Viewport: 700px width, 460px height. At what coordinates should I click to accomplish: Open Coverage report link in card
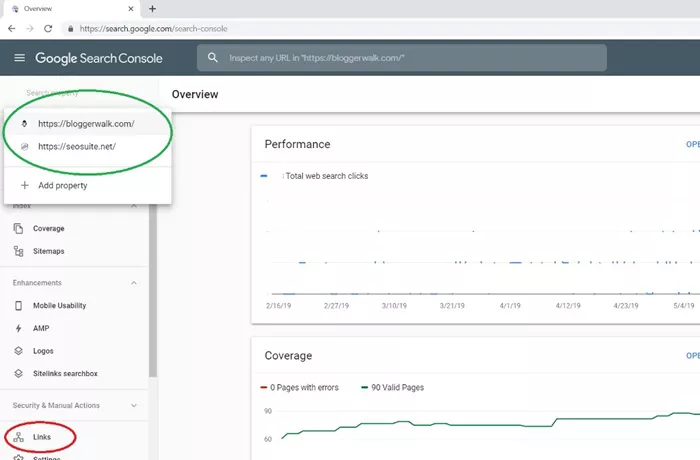pos(693,355)
